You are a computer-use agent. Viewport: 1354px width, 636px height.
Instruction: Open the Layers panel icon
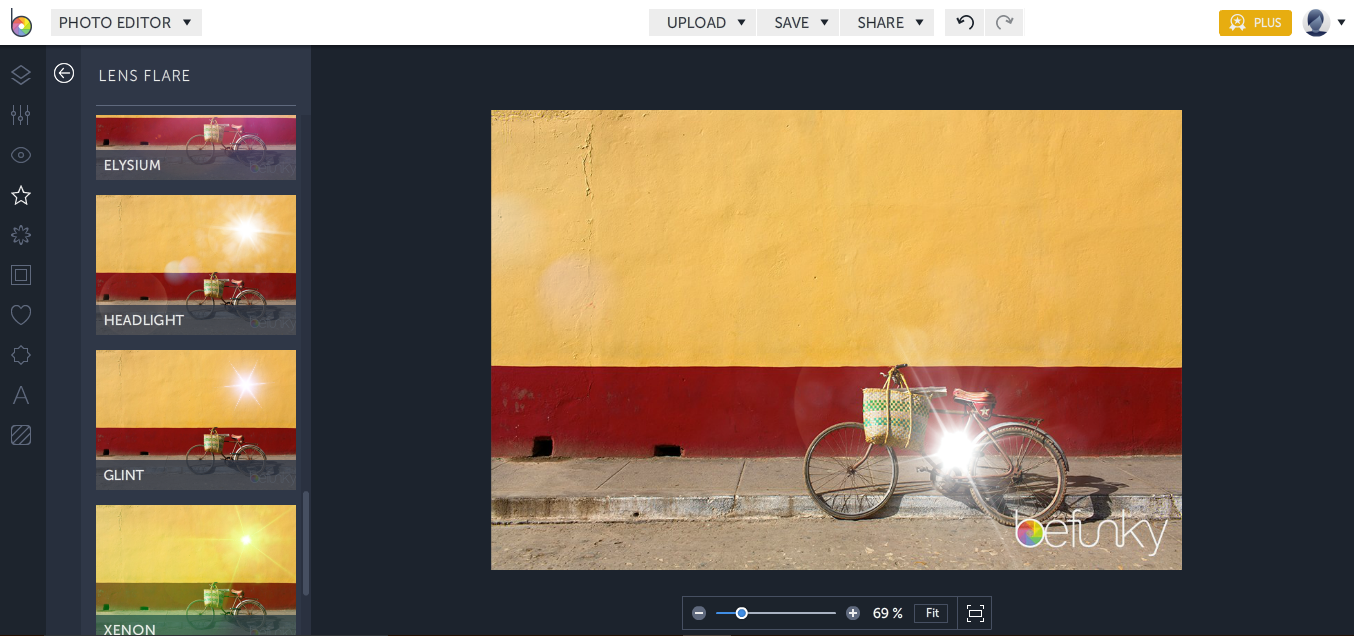(21, 75)
